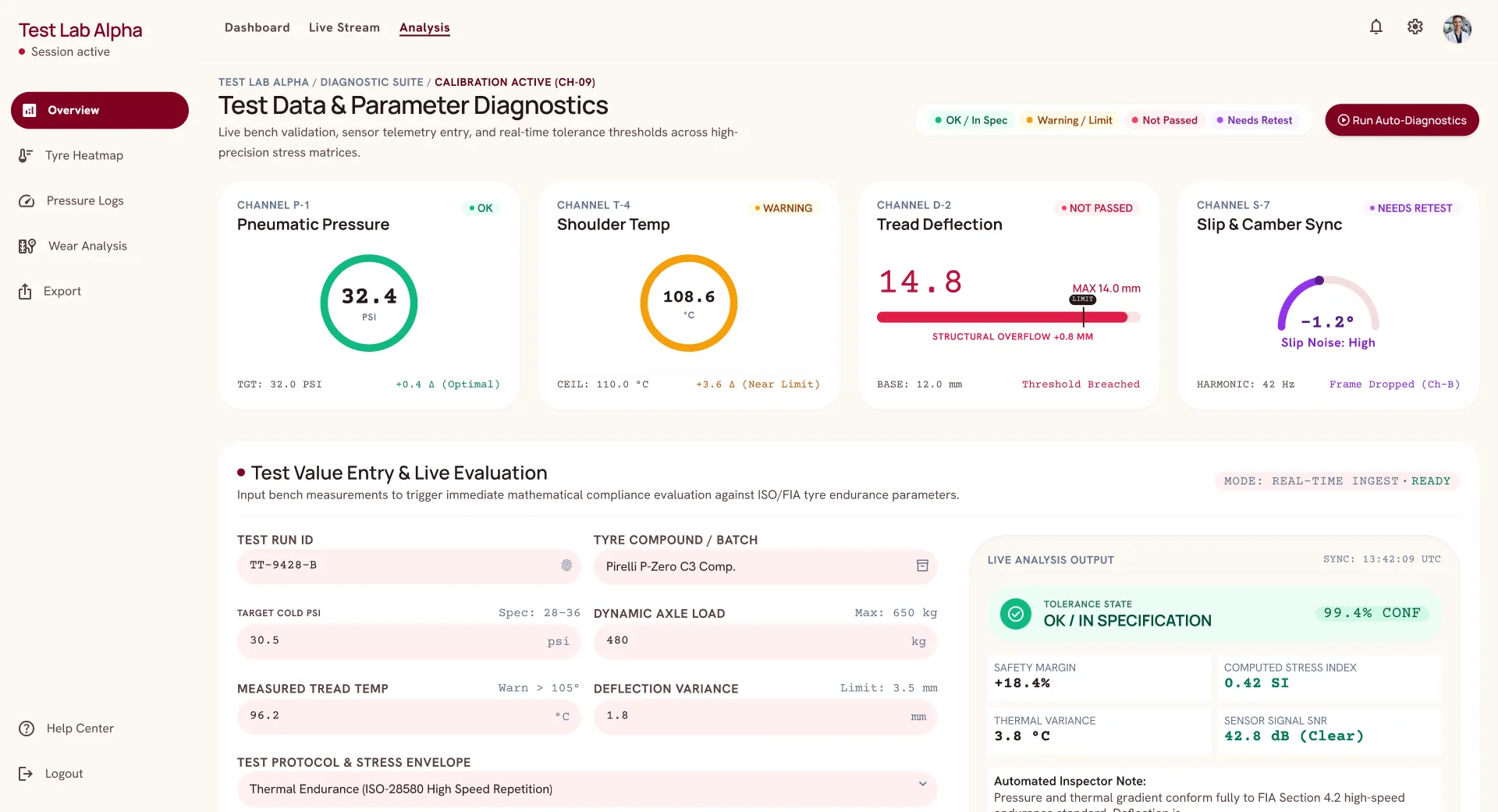The height and width of the screenshot is (812, 1498).
Task: Click the Overview chart icon
Action: [30, 110]
